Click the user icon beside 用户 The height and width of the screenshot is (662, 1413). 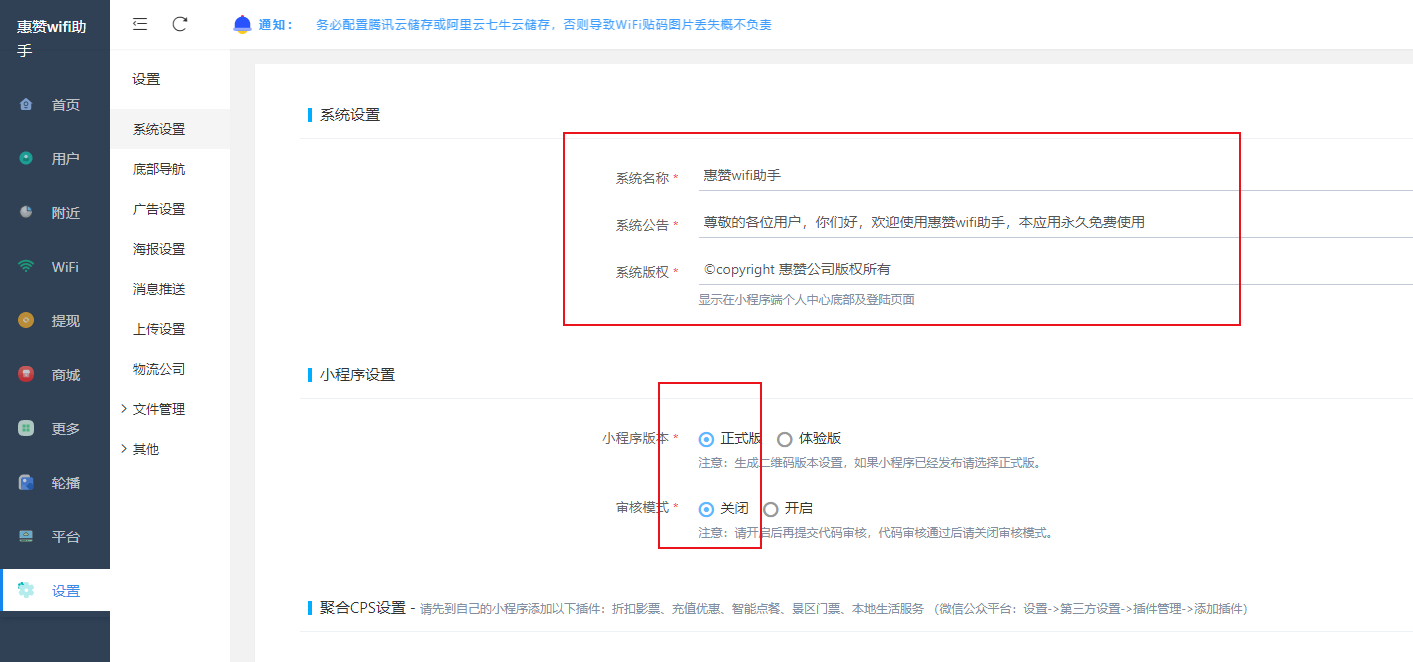(x=26, y=158)
